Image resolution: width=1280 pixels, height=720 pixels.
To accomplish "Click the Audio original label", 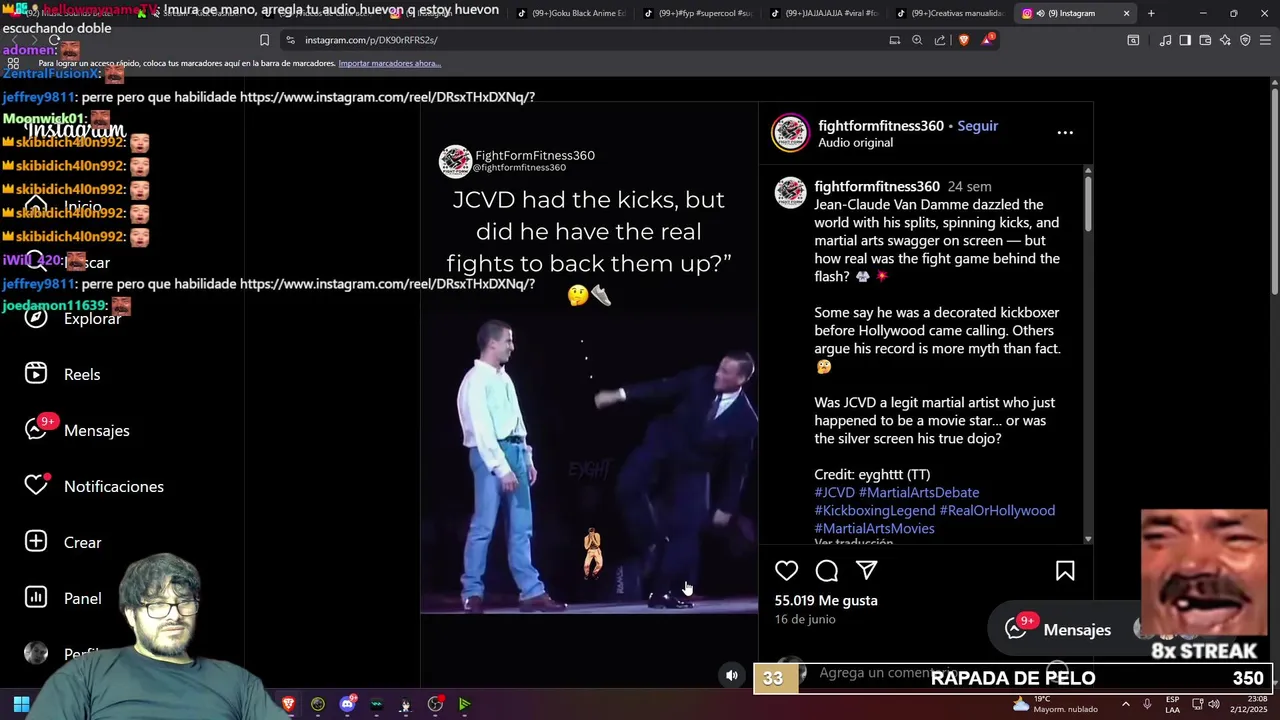I will pos(855,142).
